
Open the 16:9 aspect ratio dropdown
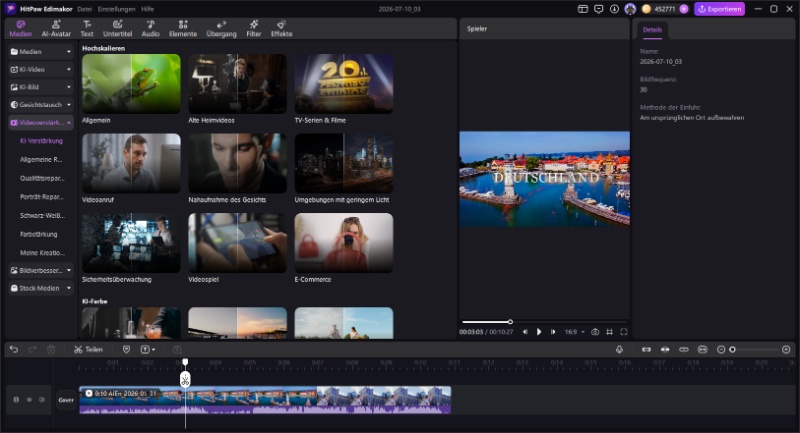point(574,332)
